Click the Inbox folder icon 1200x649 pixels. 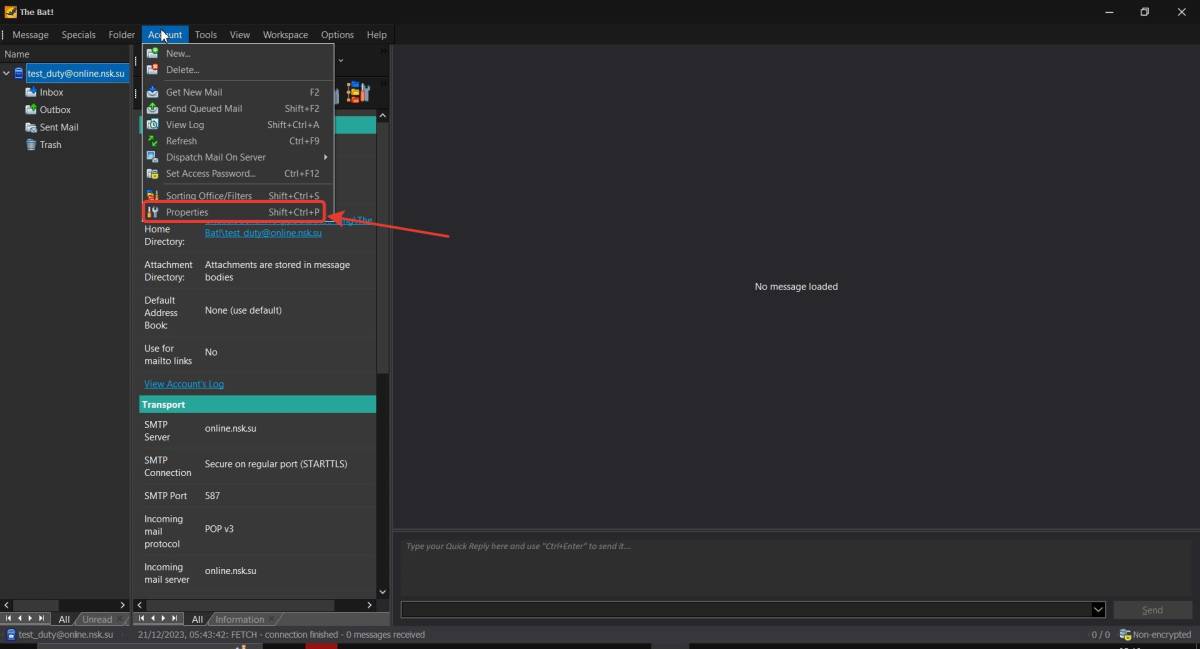[x=31, y=92]
